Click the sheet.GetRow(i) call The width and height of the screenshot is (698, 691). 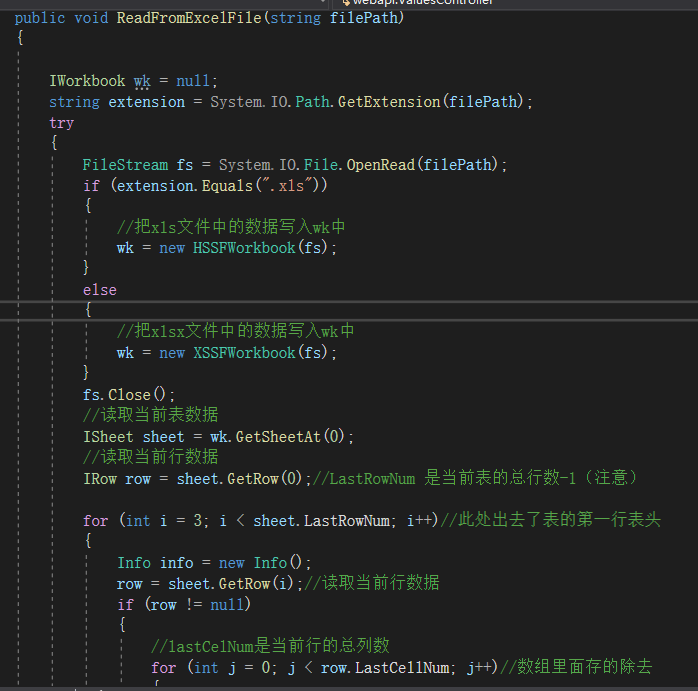click(231, 584)
